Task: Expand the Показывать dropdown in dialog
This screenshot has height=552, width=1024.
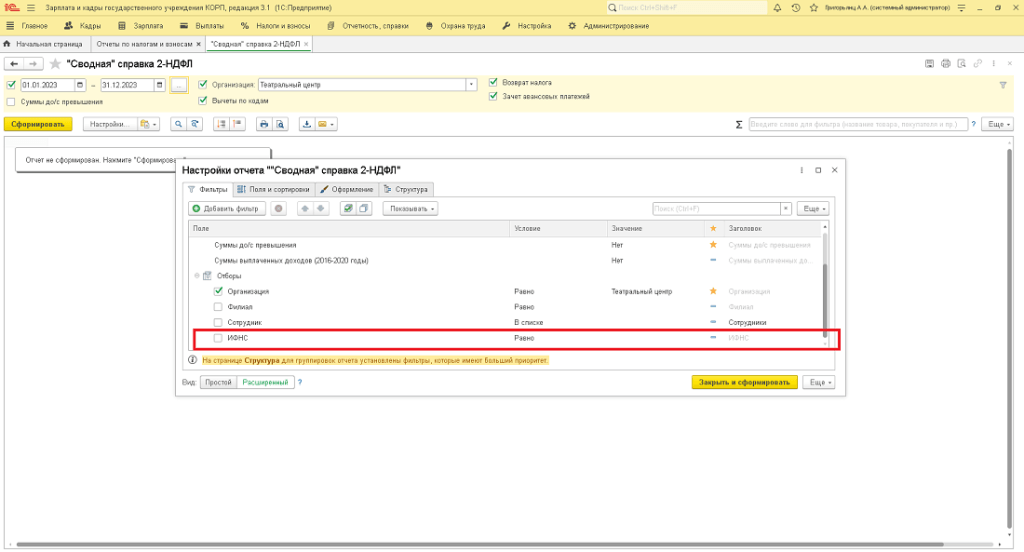Action: [410, 209]
